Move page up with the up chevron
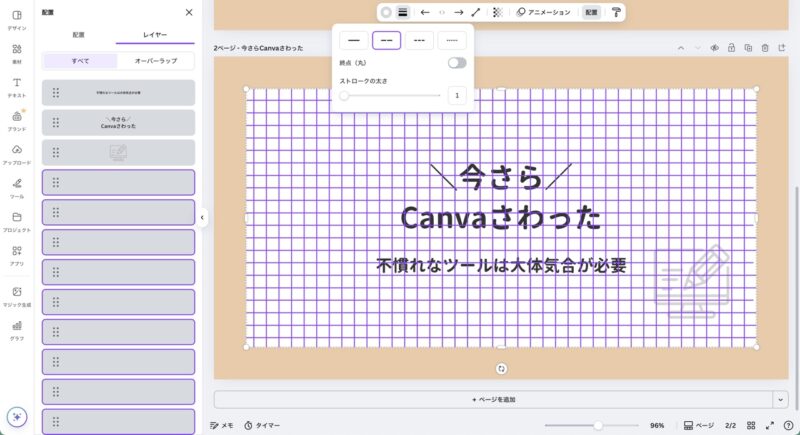Screen dimensions: 800x435 (x=681, y=48)
